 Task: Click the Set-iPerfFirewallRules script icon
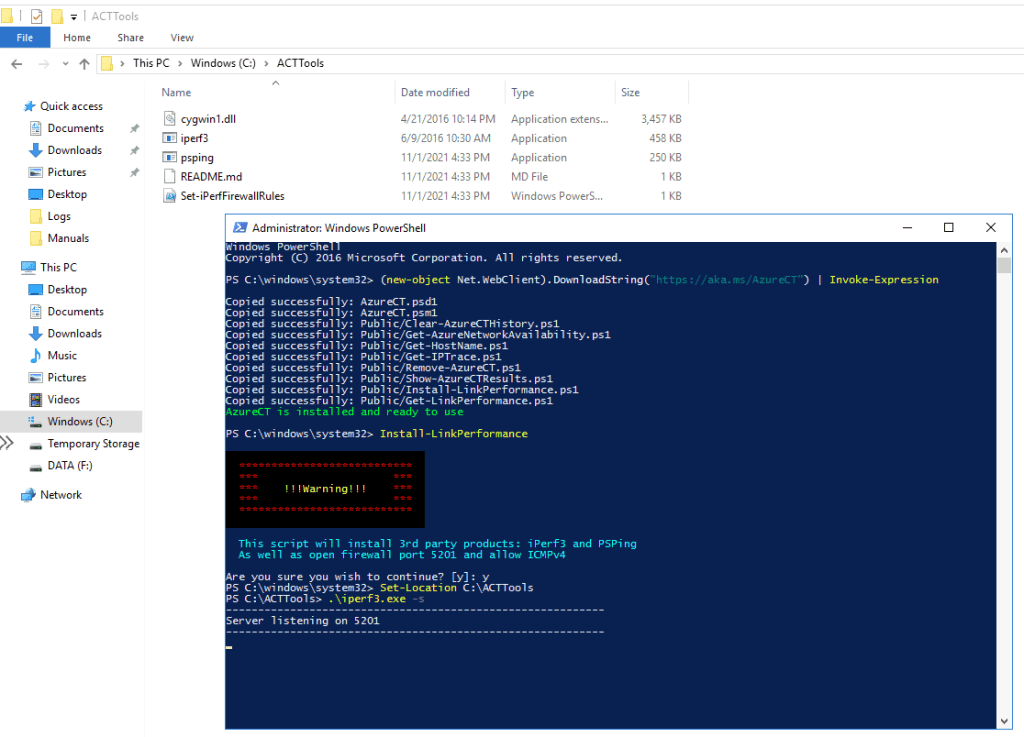(x=169, y=196)
